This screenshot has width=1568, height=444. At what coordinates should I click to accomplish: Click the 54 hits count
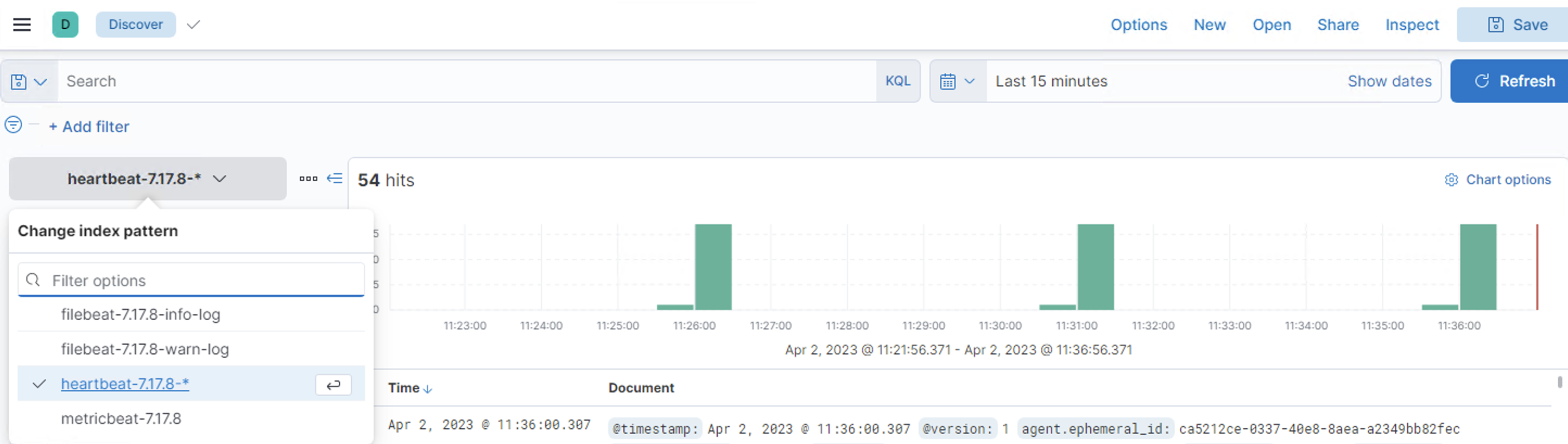386,180
